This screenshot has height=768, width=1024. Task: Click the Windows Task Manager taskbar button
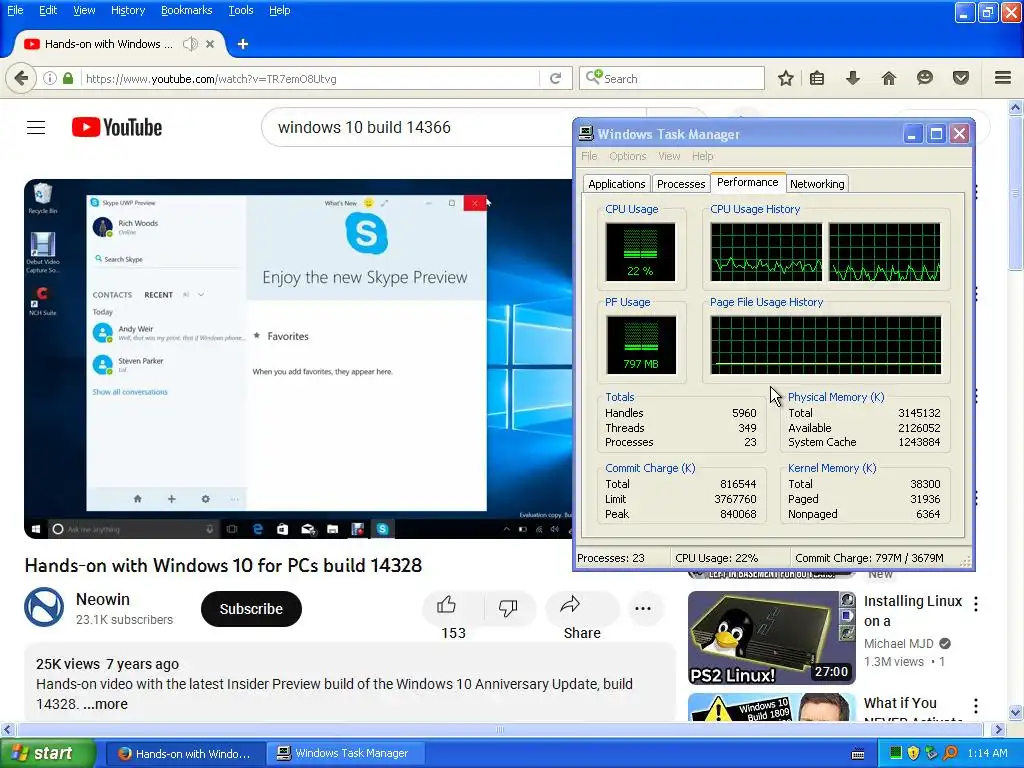pyautogui.click(x=346, y=754)
